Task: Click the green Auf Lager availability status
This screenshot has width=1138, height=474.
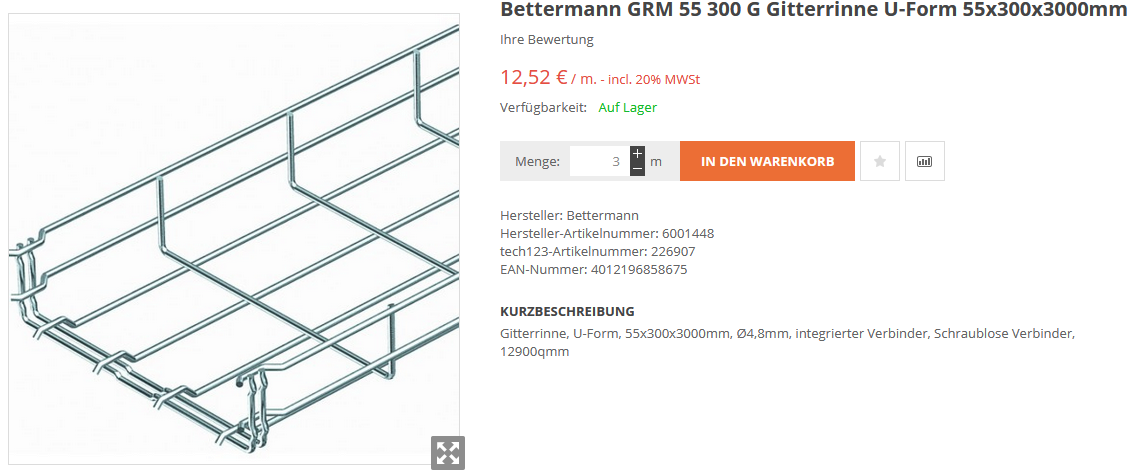Action: (628, 107)
